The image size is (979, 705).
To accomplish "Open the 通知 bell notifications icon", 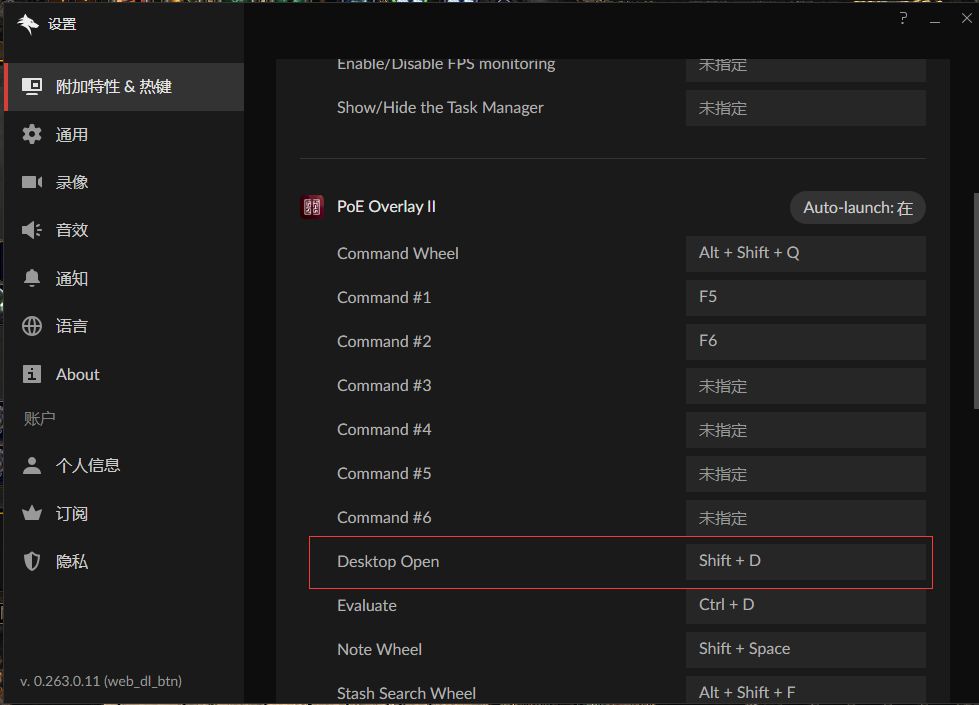I will point(30,278).
